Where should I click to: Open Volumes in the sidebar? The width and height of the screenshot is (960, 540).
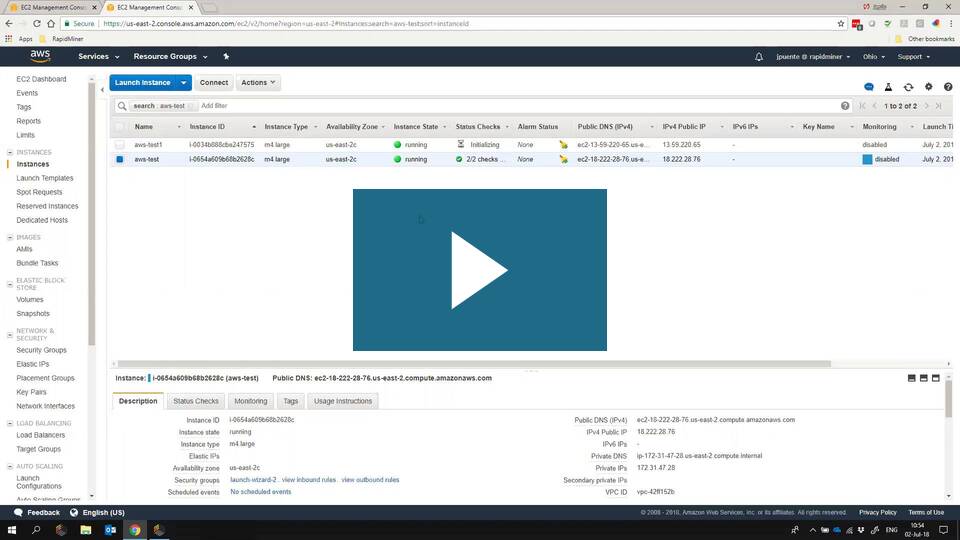[29, 299]
